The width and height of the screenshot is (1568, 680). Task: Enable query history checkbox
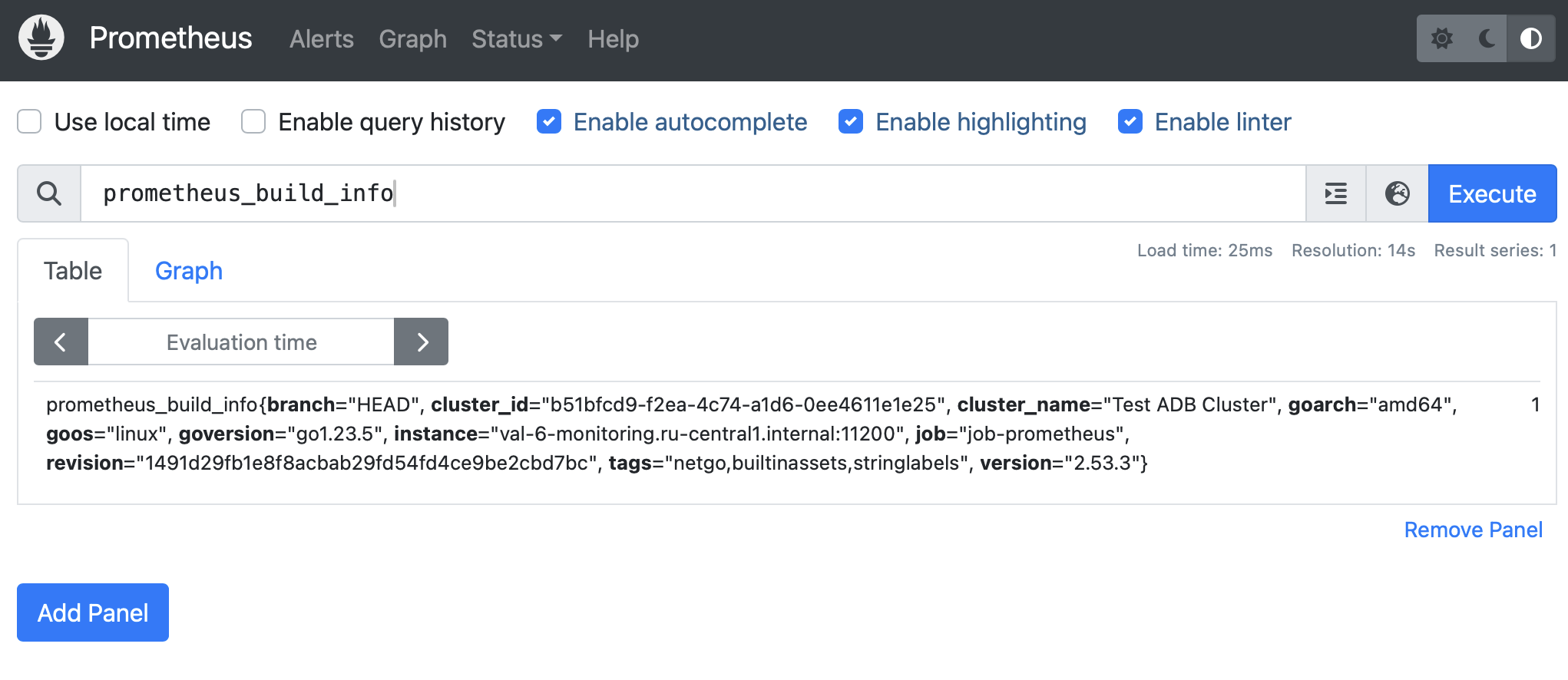tap(253, 121)
